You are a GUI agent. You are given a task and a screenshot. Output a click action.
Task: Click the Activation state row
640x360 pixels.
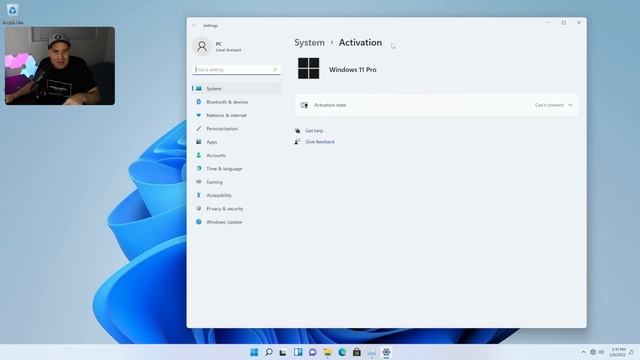coord(436,105)
